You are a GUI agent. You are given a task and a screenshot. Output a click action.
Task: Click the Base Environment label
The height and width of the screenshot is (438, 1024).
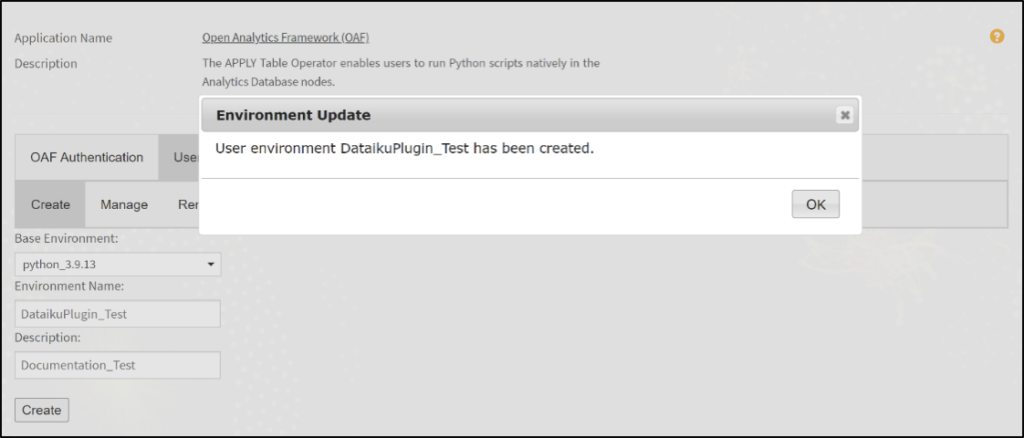pyautogui.click(x=67, y=239)
